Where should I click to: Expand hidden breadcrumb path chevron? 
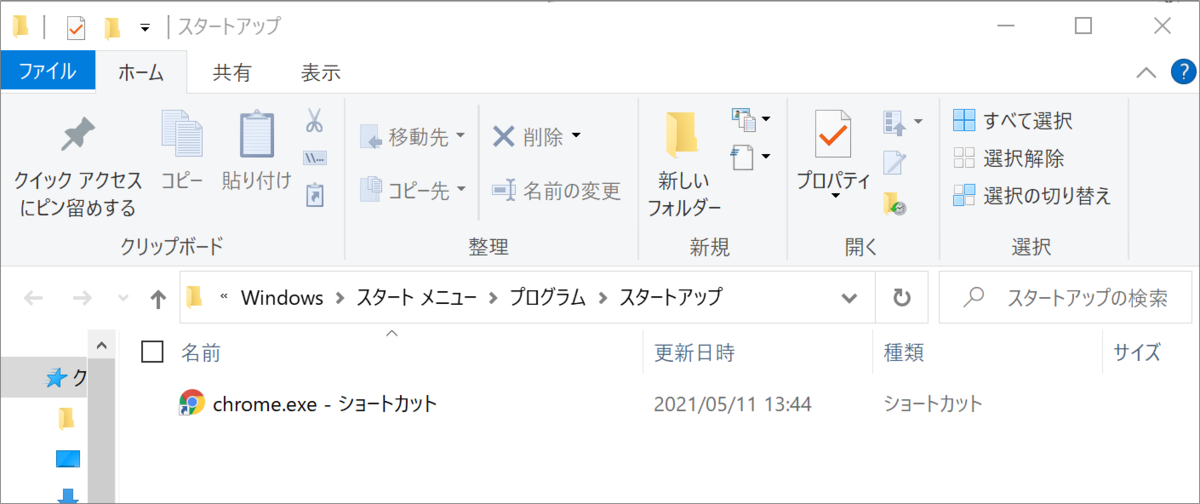pyautogui.click(x=224, y=297)
